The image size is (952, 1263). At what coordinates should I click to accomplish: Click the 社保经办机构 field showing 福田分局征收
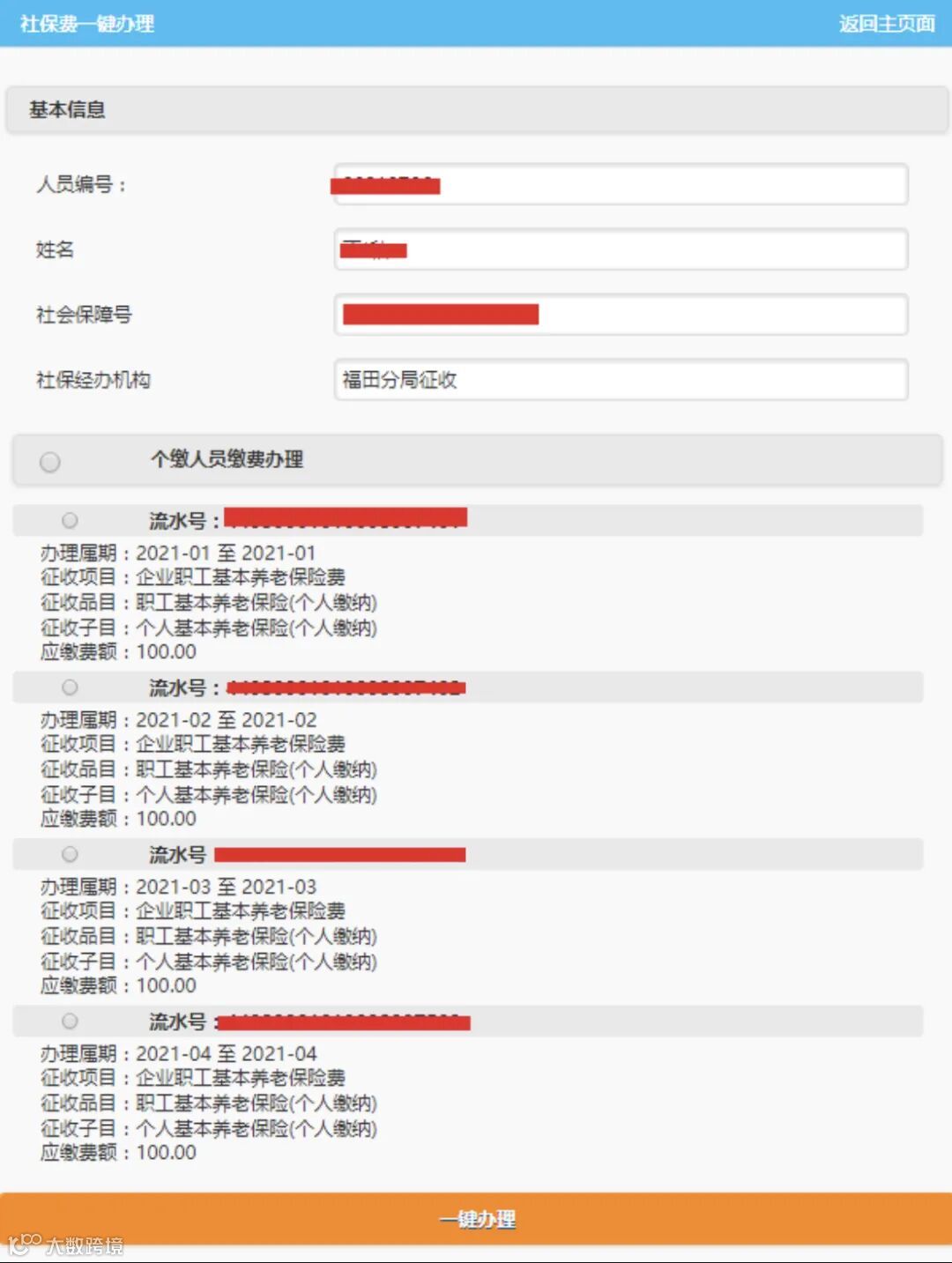pos(621,381)
